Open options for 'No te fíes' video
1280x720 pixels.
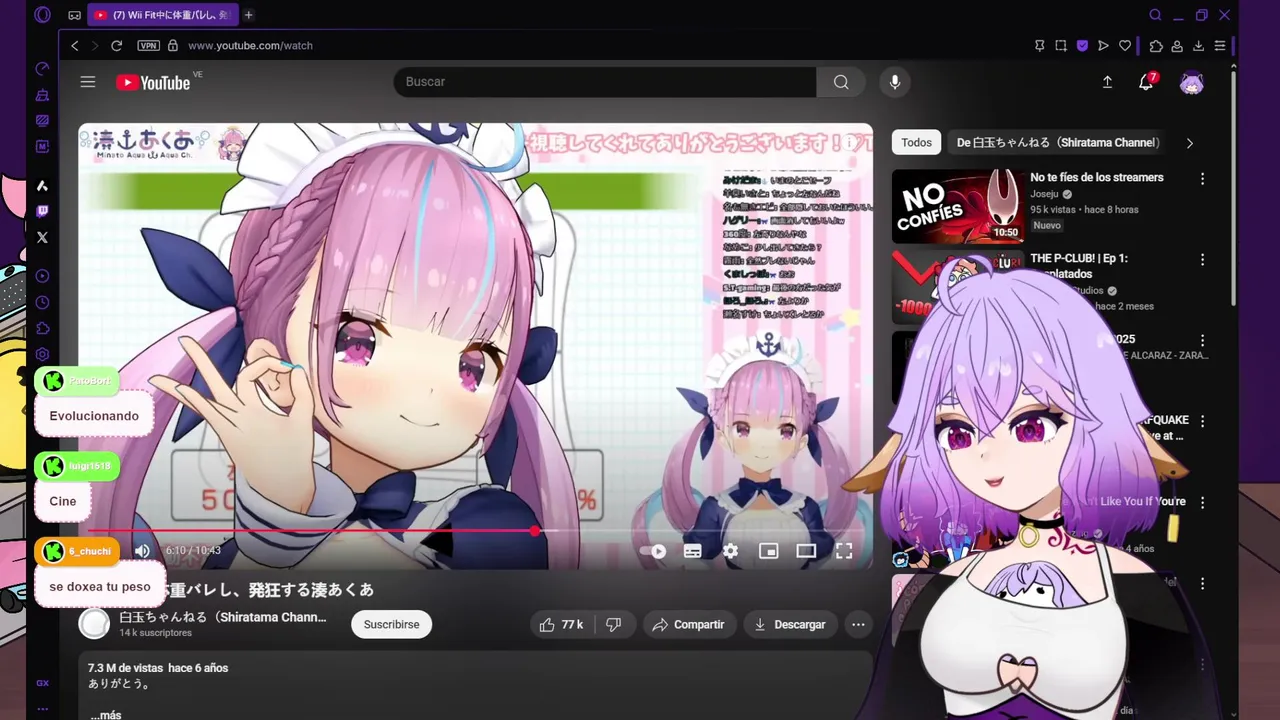click(1202, 178)
